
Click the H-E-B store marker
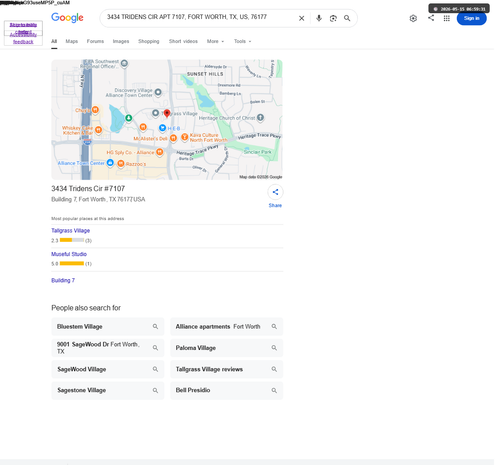tap(162, 128)
